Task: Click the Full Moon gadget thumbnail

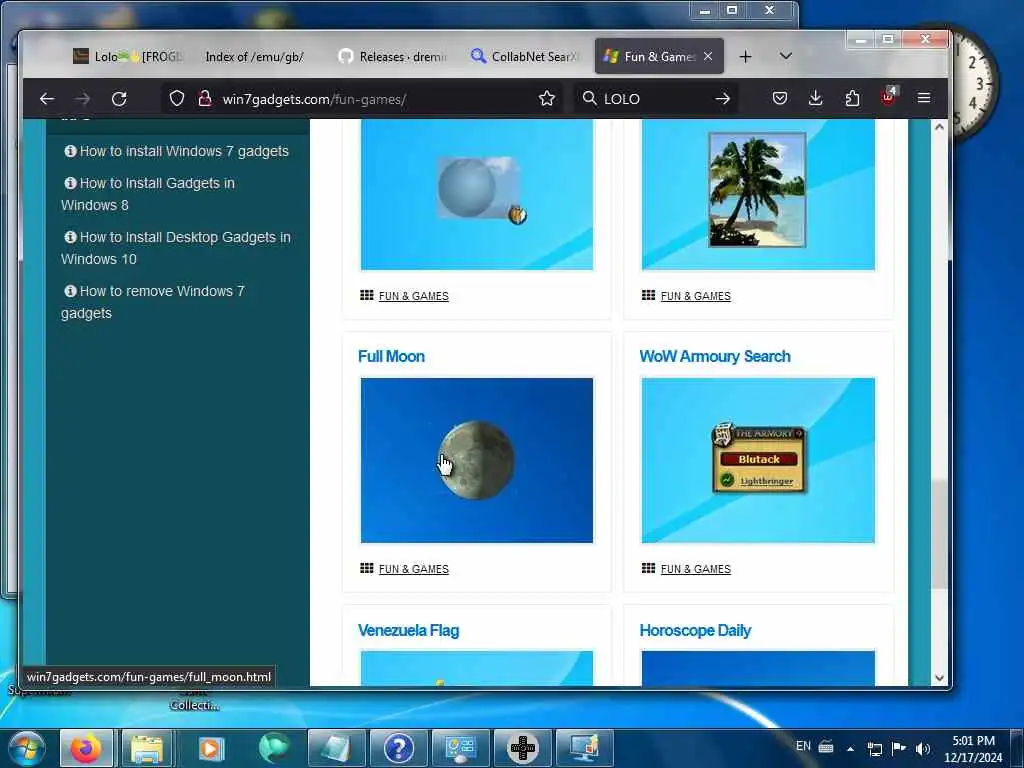Action: tap(477, 460)
